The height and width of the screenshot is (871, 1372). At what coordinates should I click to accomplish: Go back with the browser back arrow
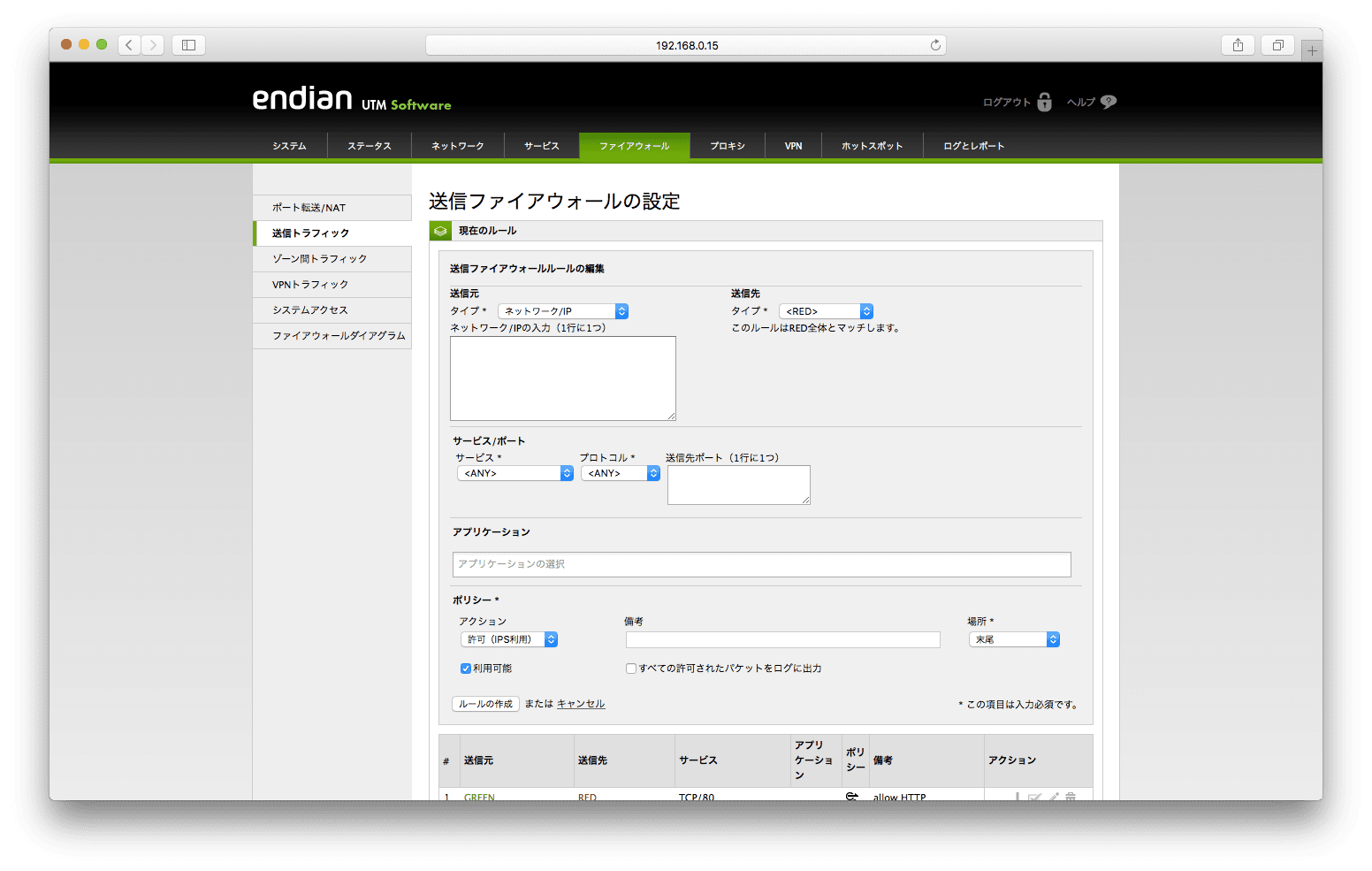point(129,45)
